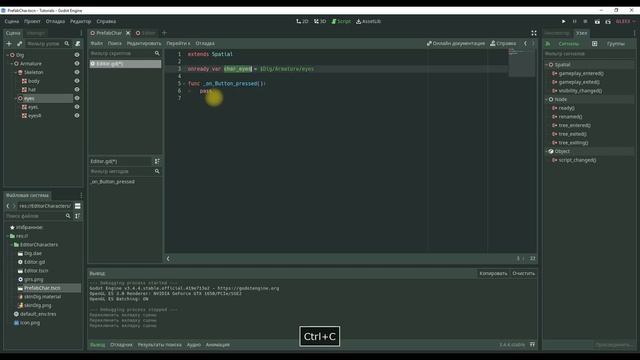Image resolution: width=640 pixels, height=360 pixels.
Task: Click Копировать output button
Action: (x=493, y=273)
